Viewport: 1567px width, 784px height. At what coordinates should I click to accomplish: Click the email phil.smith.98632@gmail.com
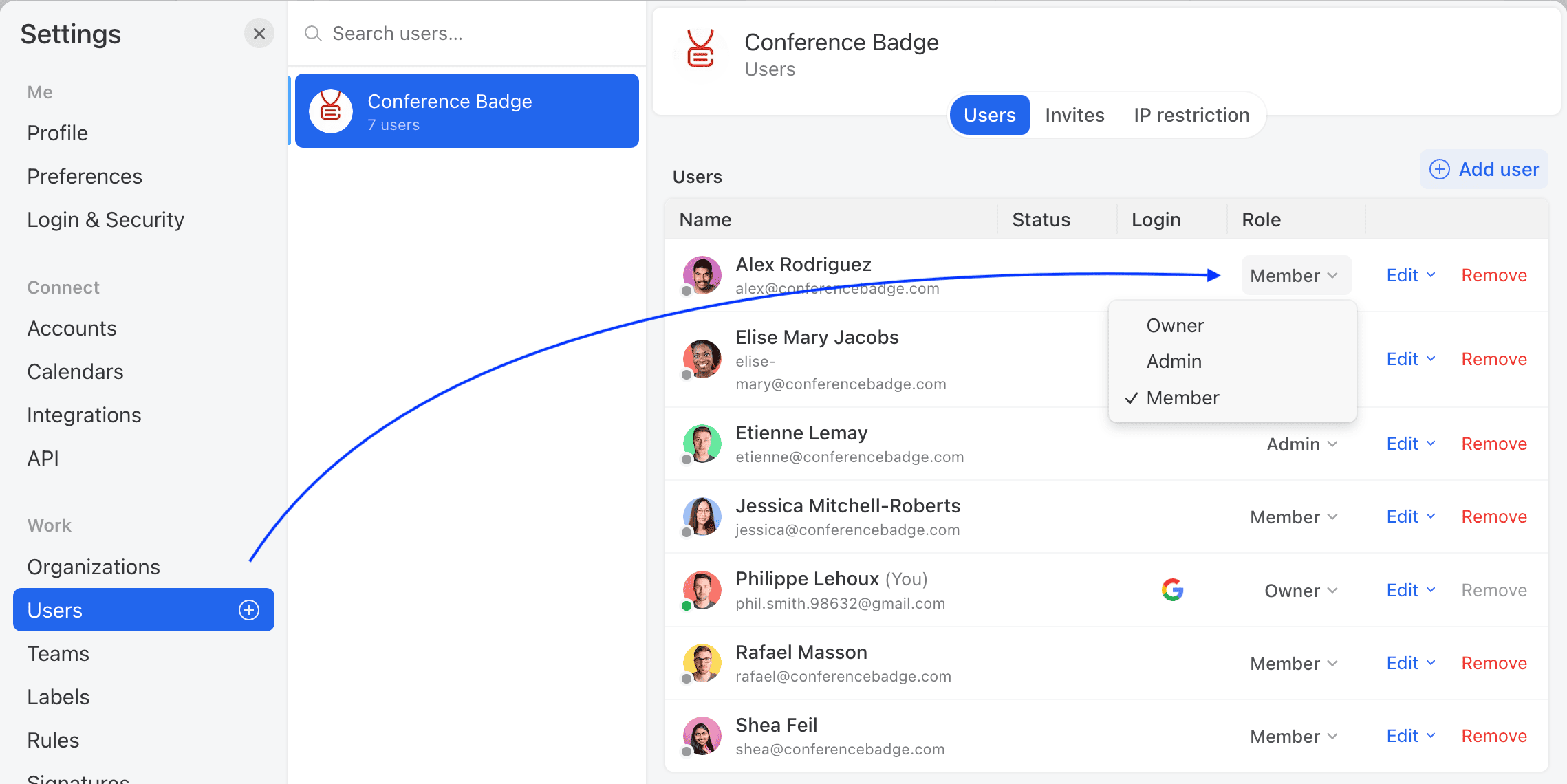(x=840, y=603)
